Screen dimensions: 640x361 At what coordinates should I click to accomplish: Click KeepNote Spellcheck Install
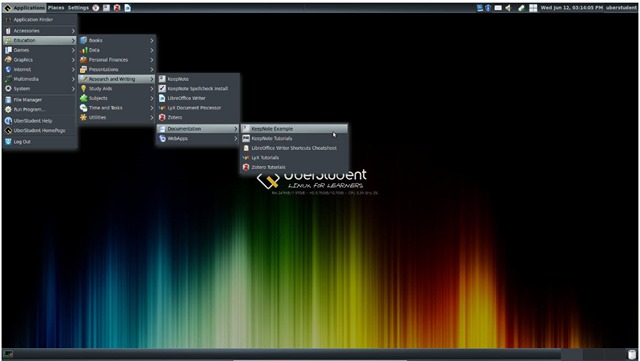(x=198, y=89)
